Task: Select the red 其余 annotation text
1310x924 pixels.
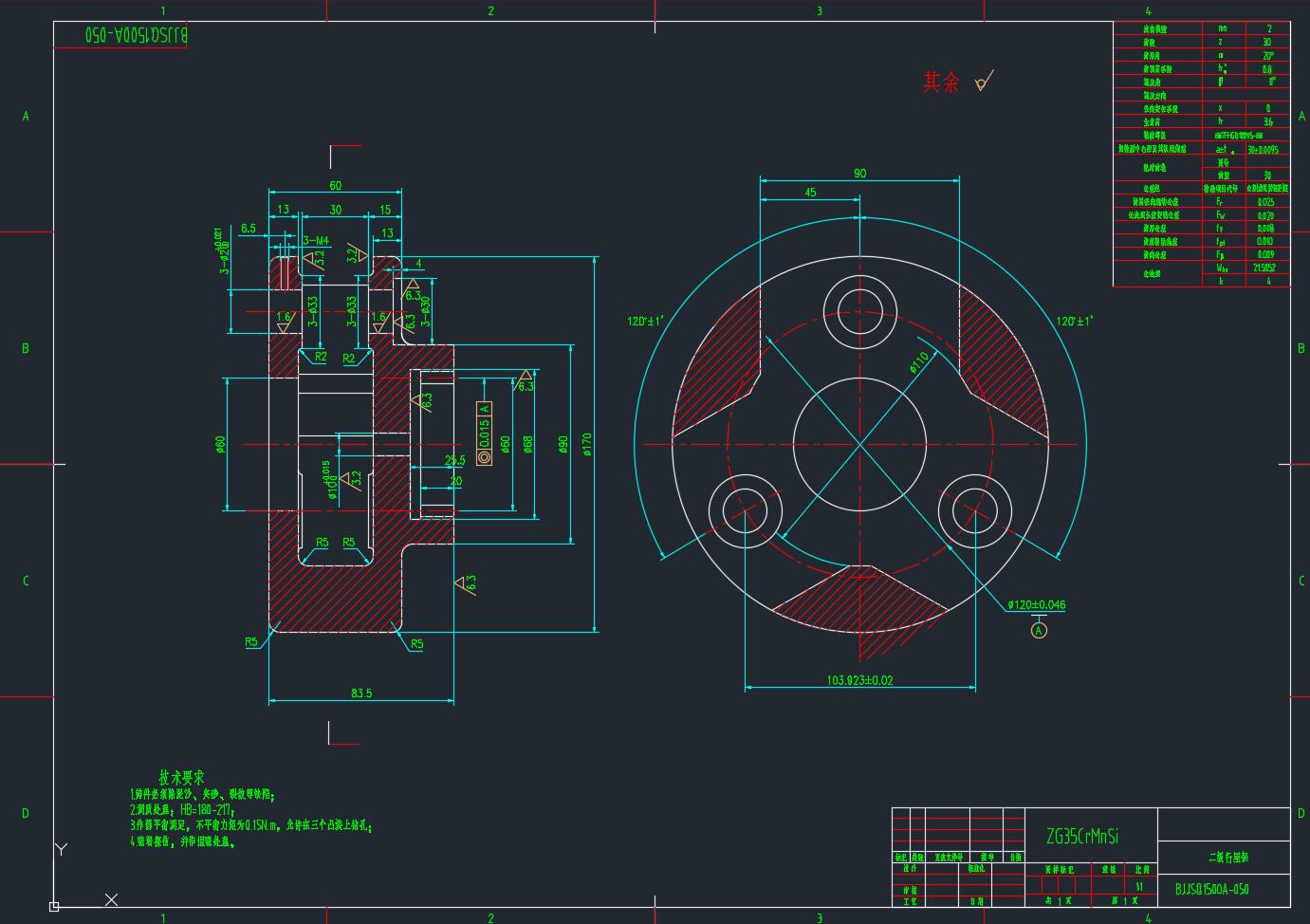Action: pos(941,83)
